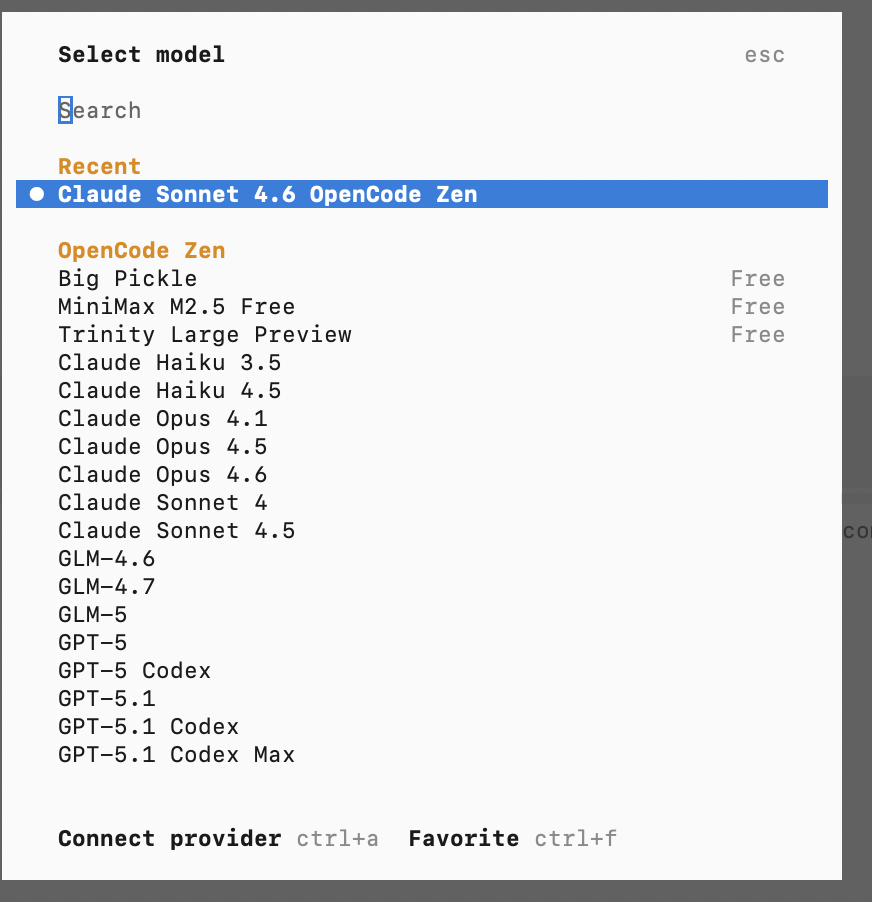Click Connect provider at the bottom
This screenshot has height=902, width=872.
pyautogui.click(x=169, y=838)
